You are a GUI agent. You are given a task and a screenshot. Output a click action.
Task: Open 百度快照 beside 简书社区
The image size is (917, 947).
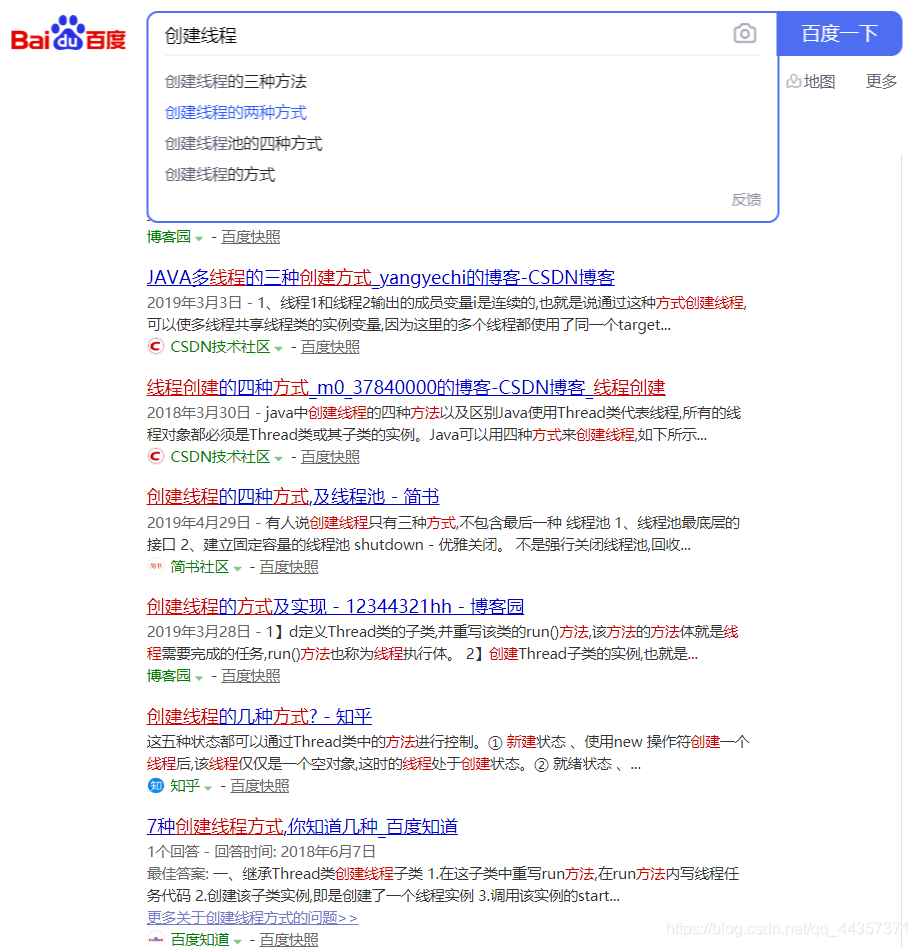289,567
